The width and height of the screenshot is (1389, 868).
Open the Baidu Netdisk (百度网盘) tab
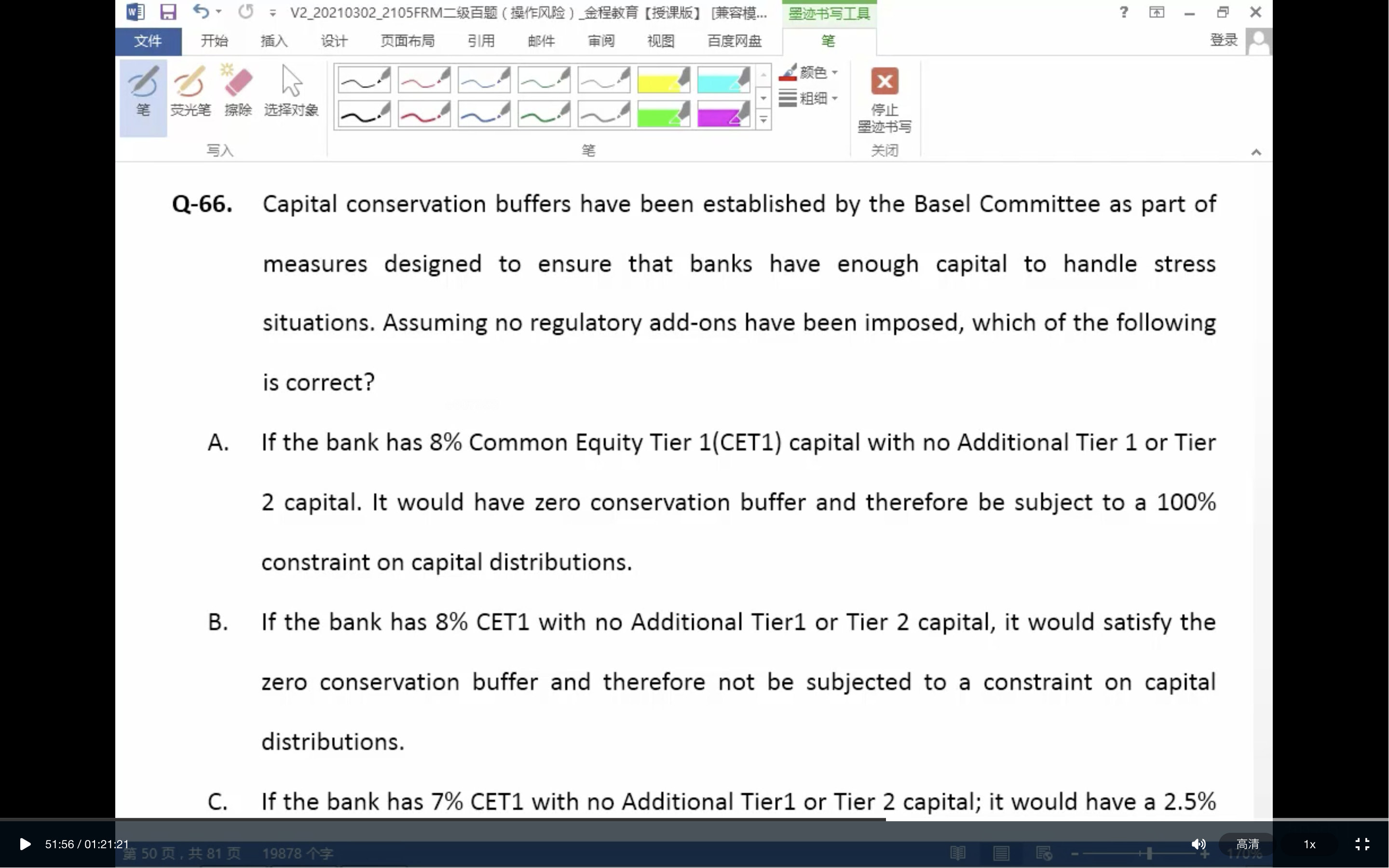[734, 41]
